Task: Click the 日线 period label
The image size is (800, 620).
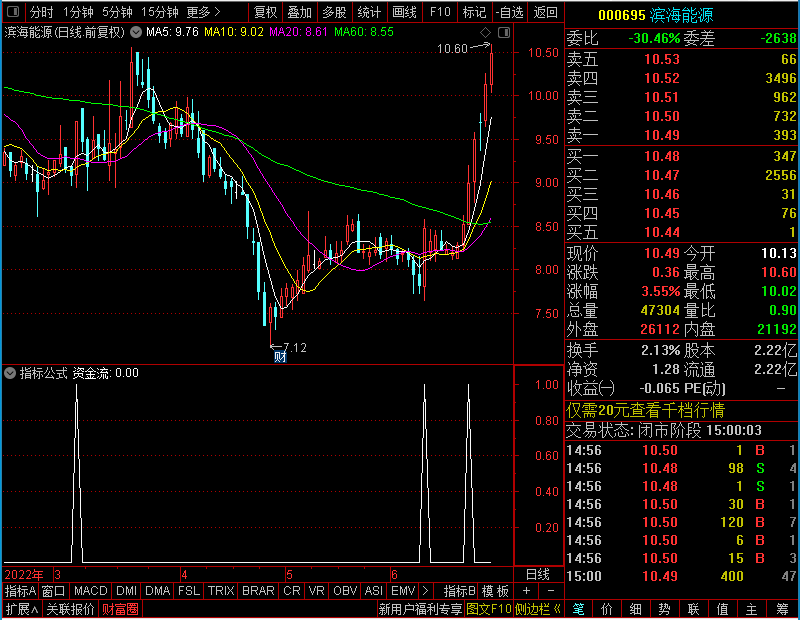Action: (538, 575)
